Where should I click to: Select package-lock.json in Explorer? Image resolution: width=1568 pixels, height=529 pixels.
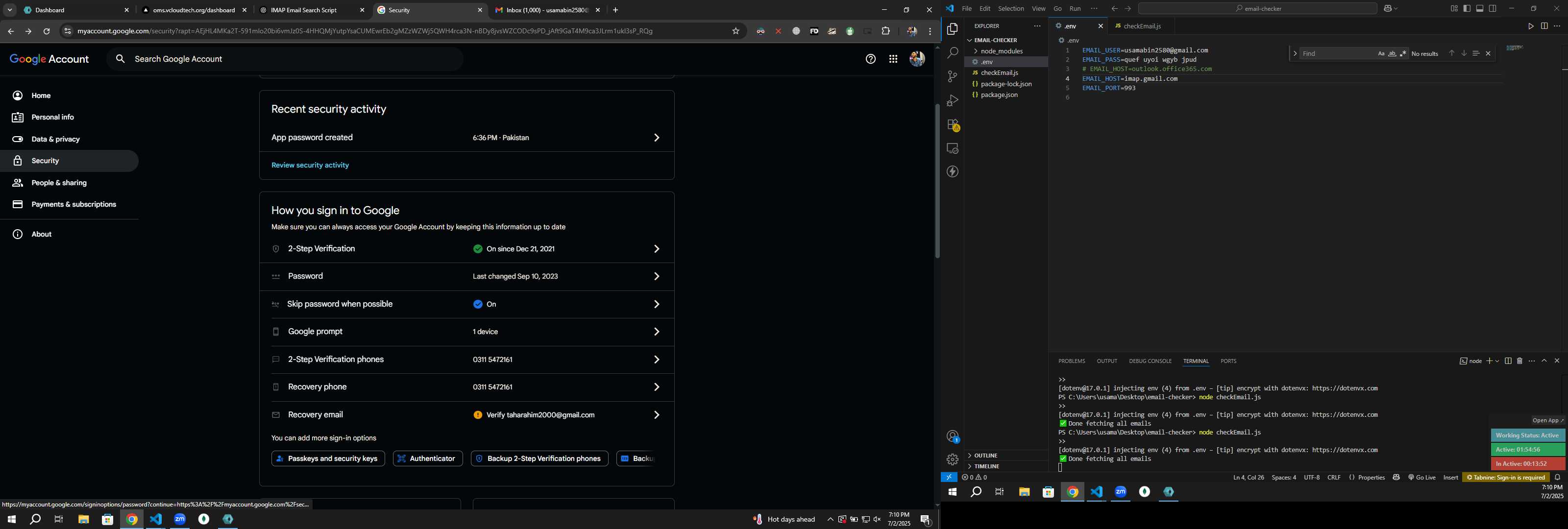[x=1005, y=84]
